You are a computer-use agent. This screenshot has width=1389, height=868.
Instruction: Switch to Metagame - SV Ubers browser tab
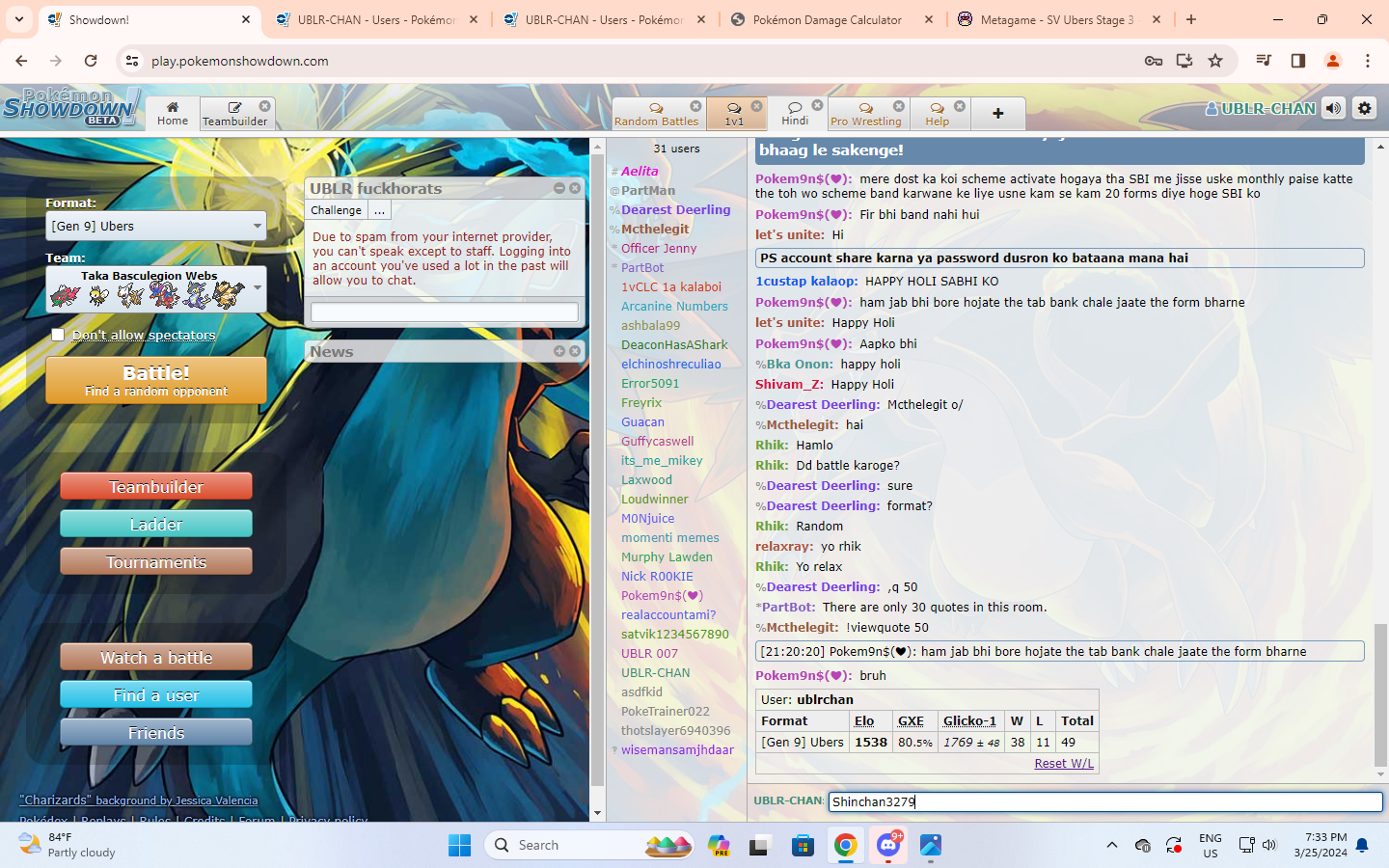[x=1058, y=19]
